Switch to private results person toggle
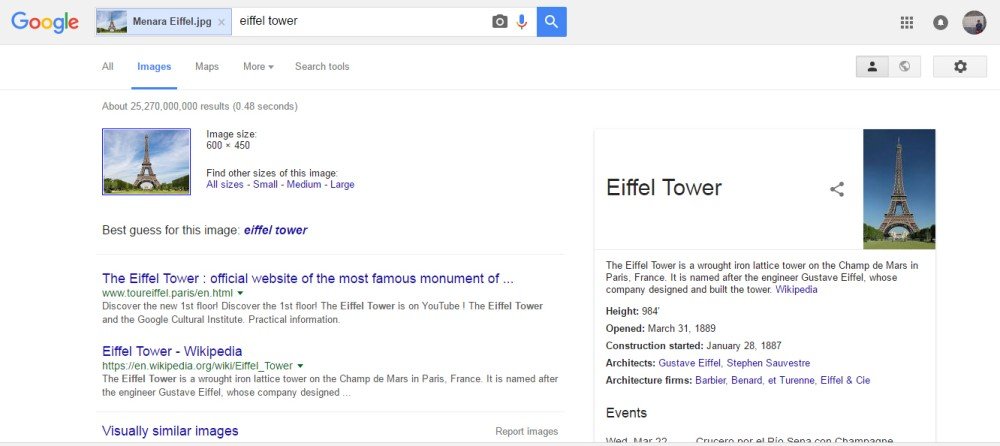 (x=872, y=66)
